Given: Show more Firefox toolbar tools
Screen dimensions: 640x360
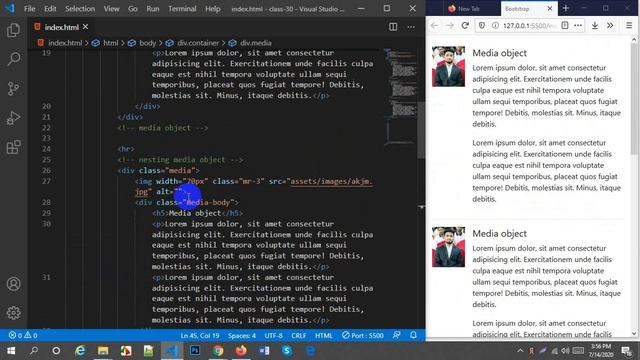Looking at the screenshot, I should 610,25.
